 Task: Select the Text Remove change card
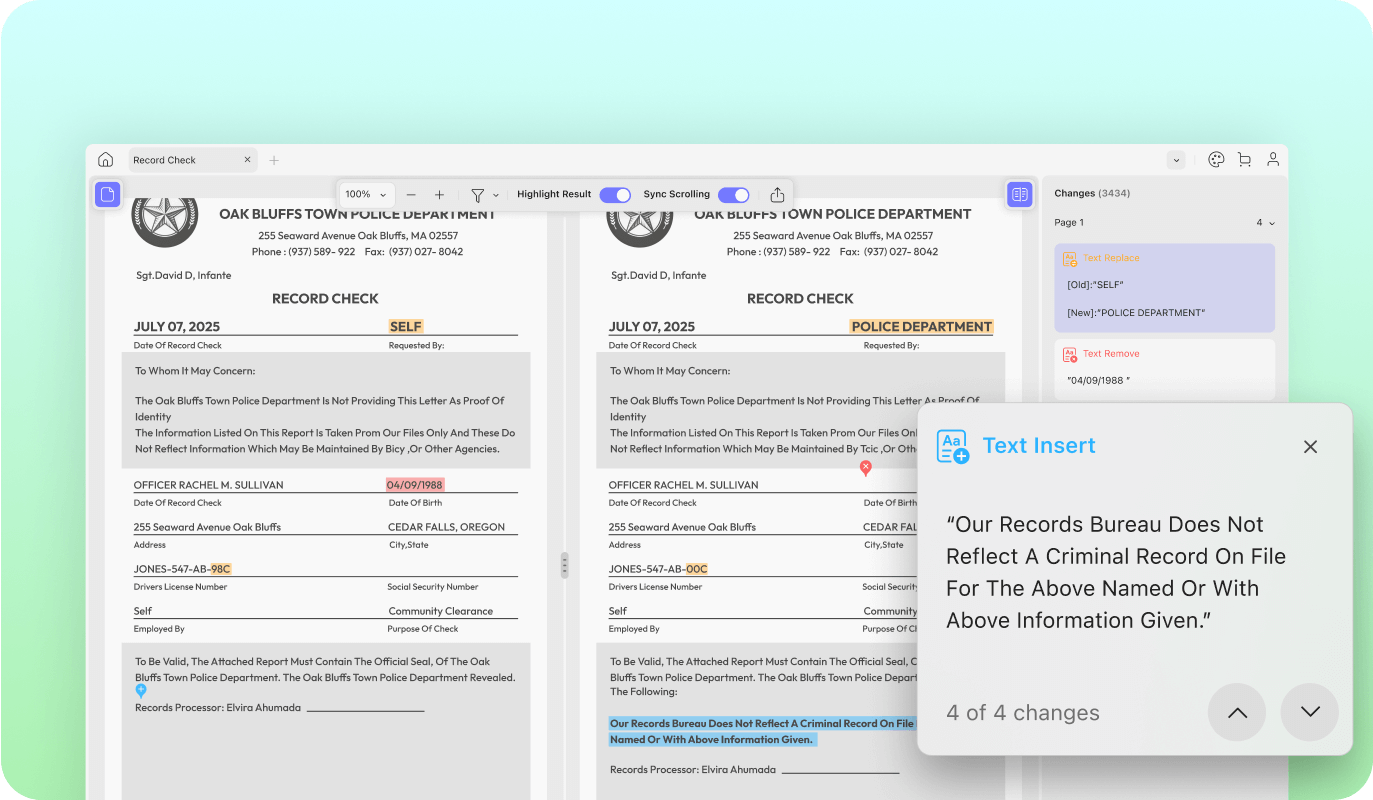click(1165, 370)
